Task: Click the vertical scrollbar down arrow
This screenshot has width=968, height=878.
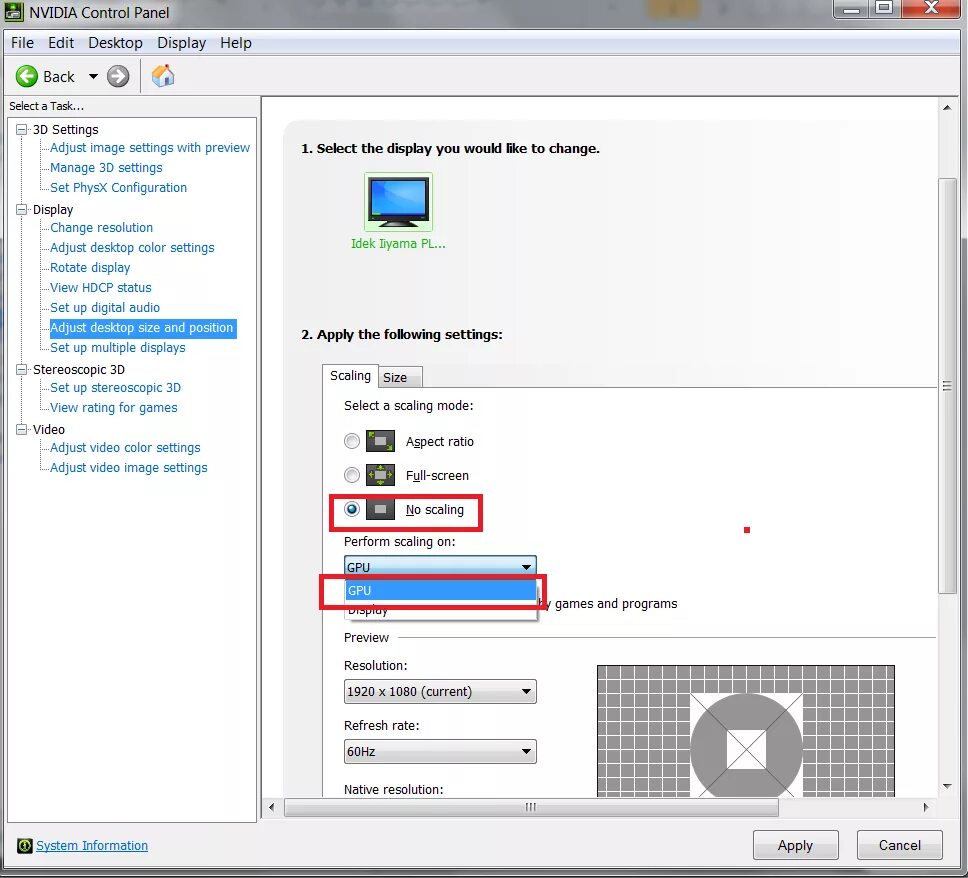Action: pos(947,786)
